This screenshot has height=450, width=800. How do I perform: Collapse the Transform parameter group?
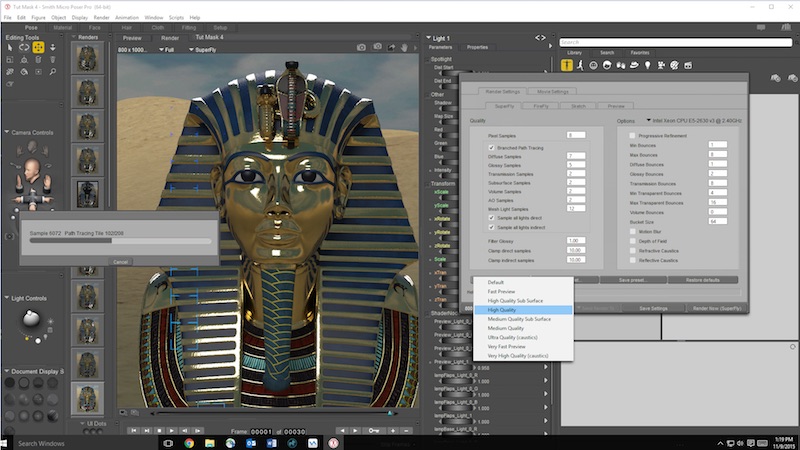tap(428, 184)
